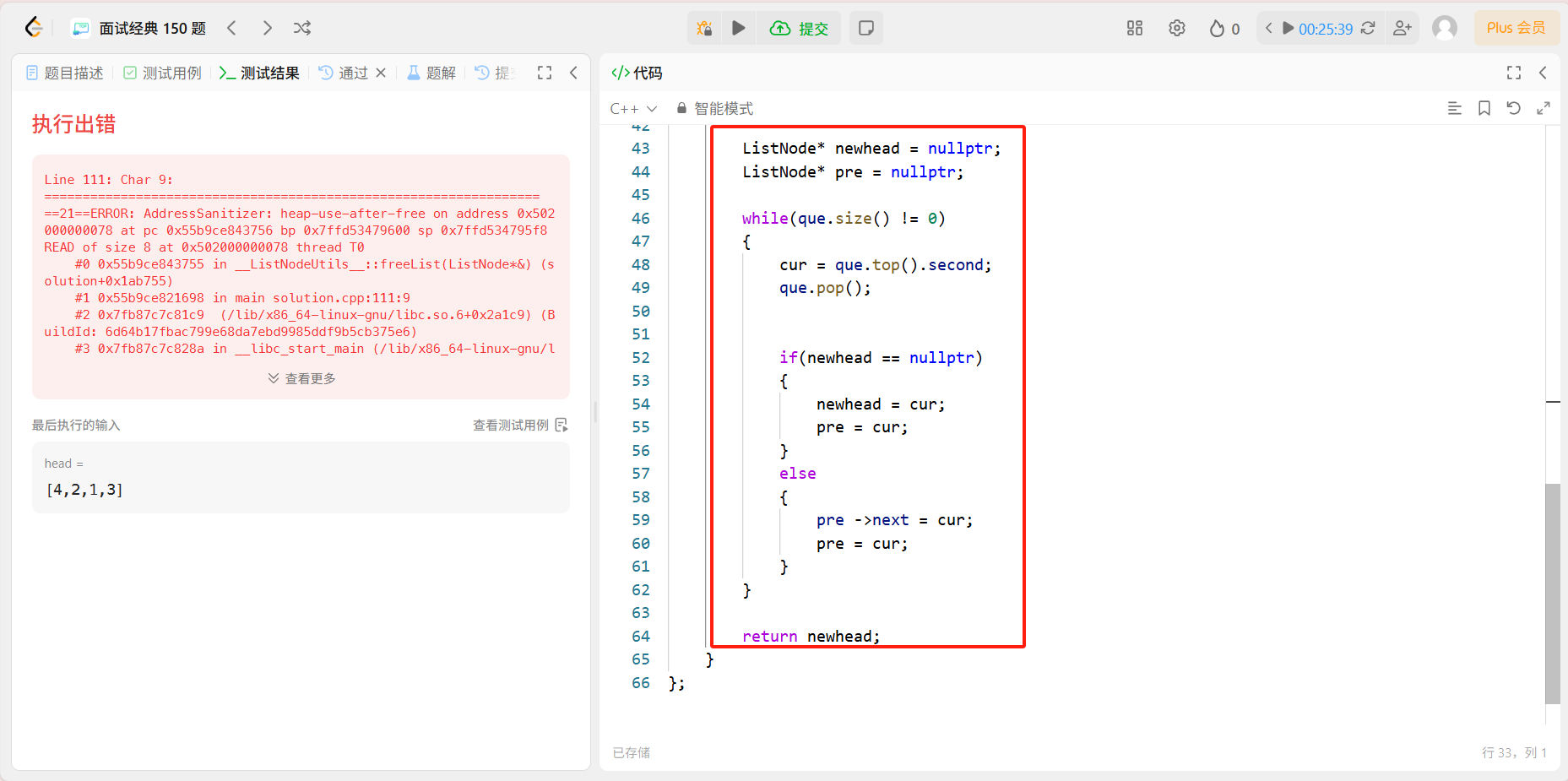Toggle 智能模式 smart mode

[x=714, y=108]
